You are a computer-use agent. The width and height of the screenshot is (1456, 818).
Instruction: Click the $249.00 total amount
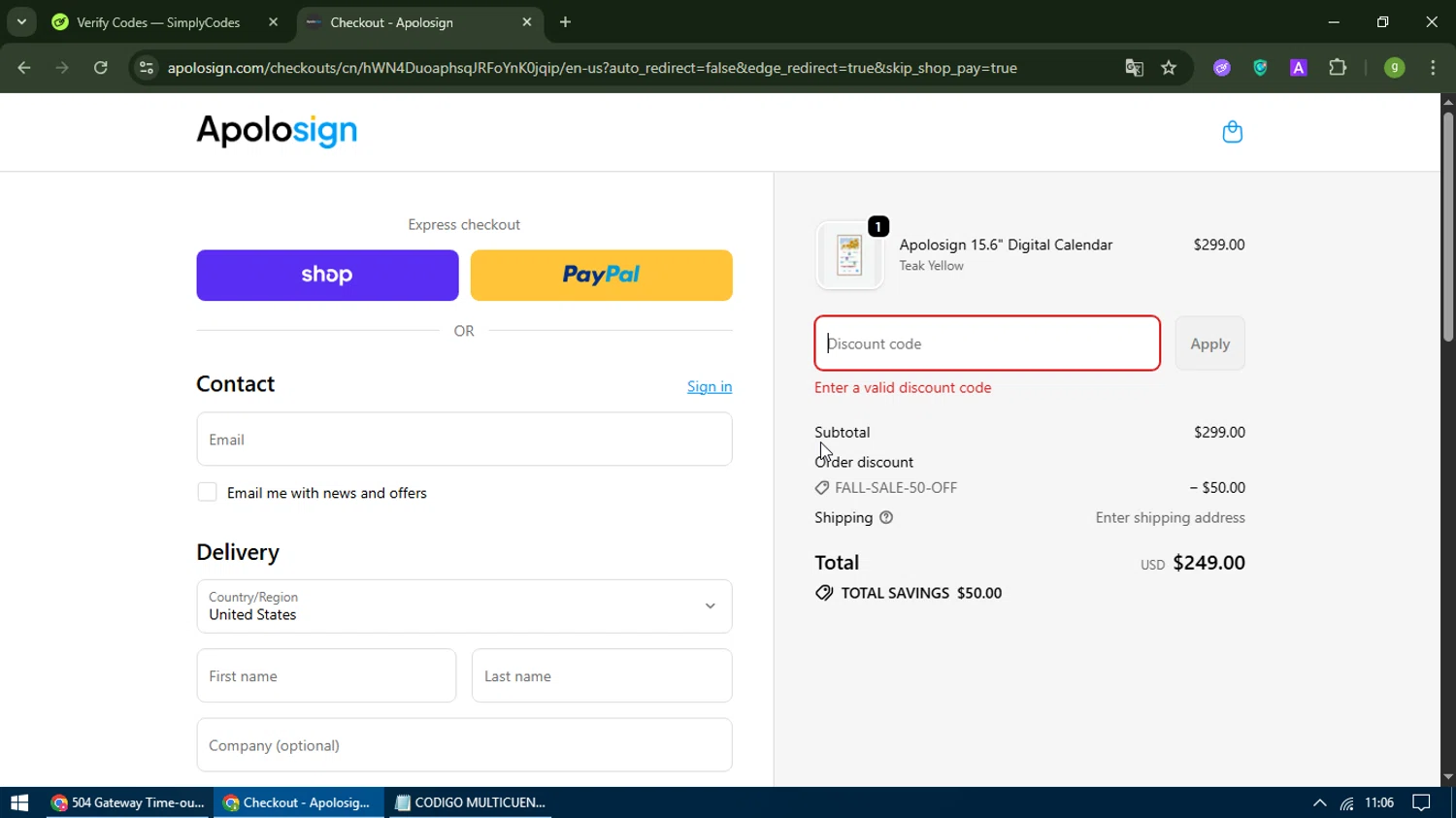click(1208, 563)
